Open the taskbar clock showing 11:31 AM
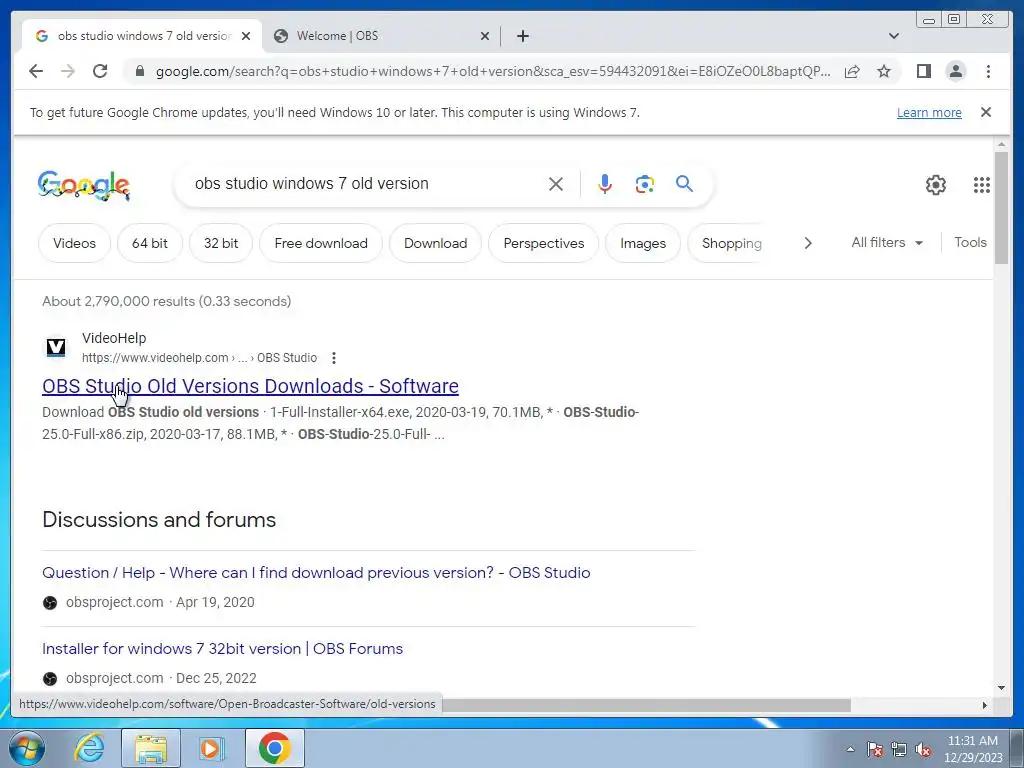 click(972, 749)
